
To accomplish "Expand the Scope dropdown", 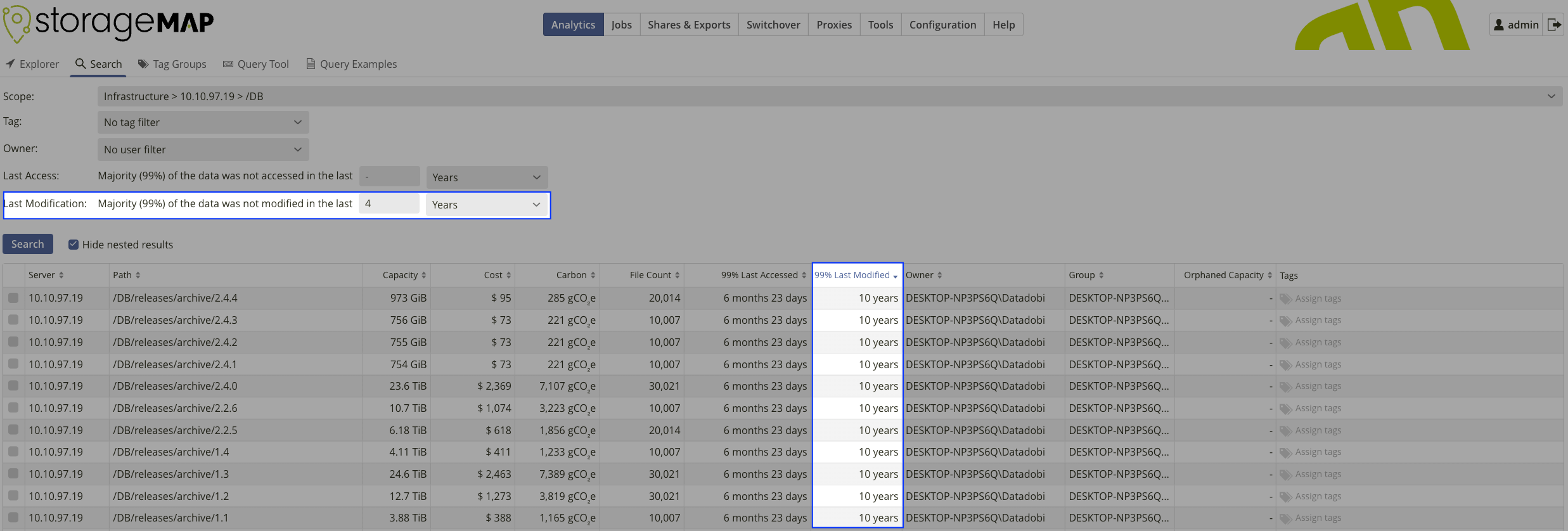I will 1551,96.
